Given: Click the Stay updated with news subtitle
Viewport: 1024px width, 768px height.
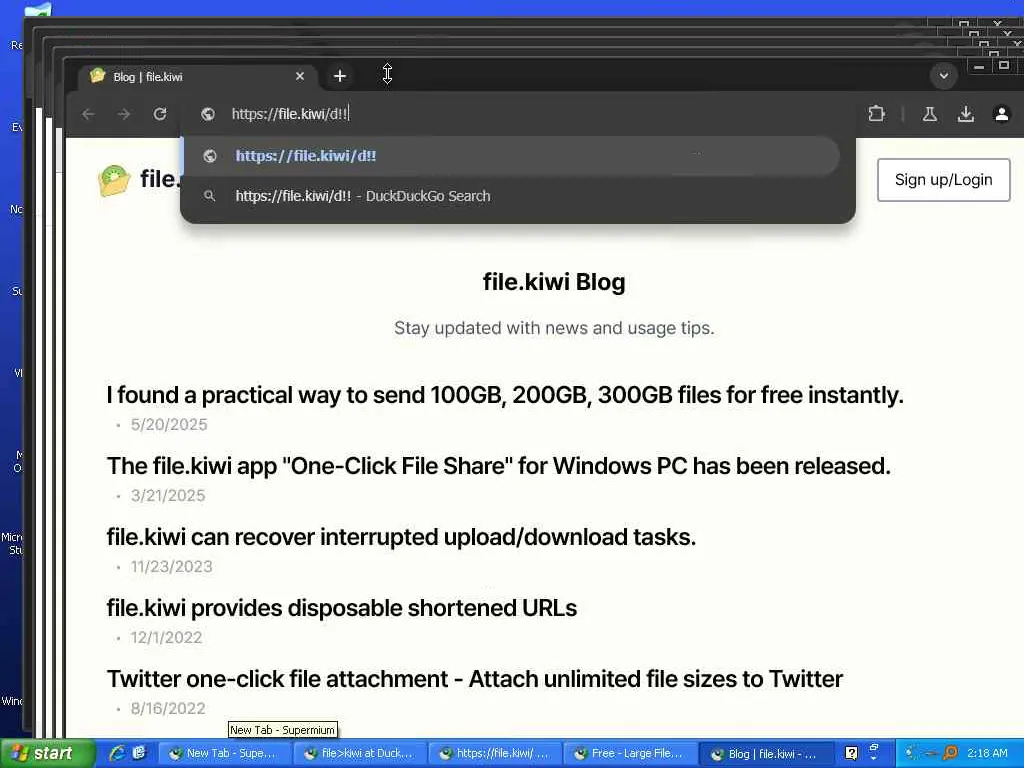Looking at the screenshot, I should pyautogui.click(x=554, y=328).
